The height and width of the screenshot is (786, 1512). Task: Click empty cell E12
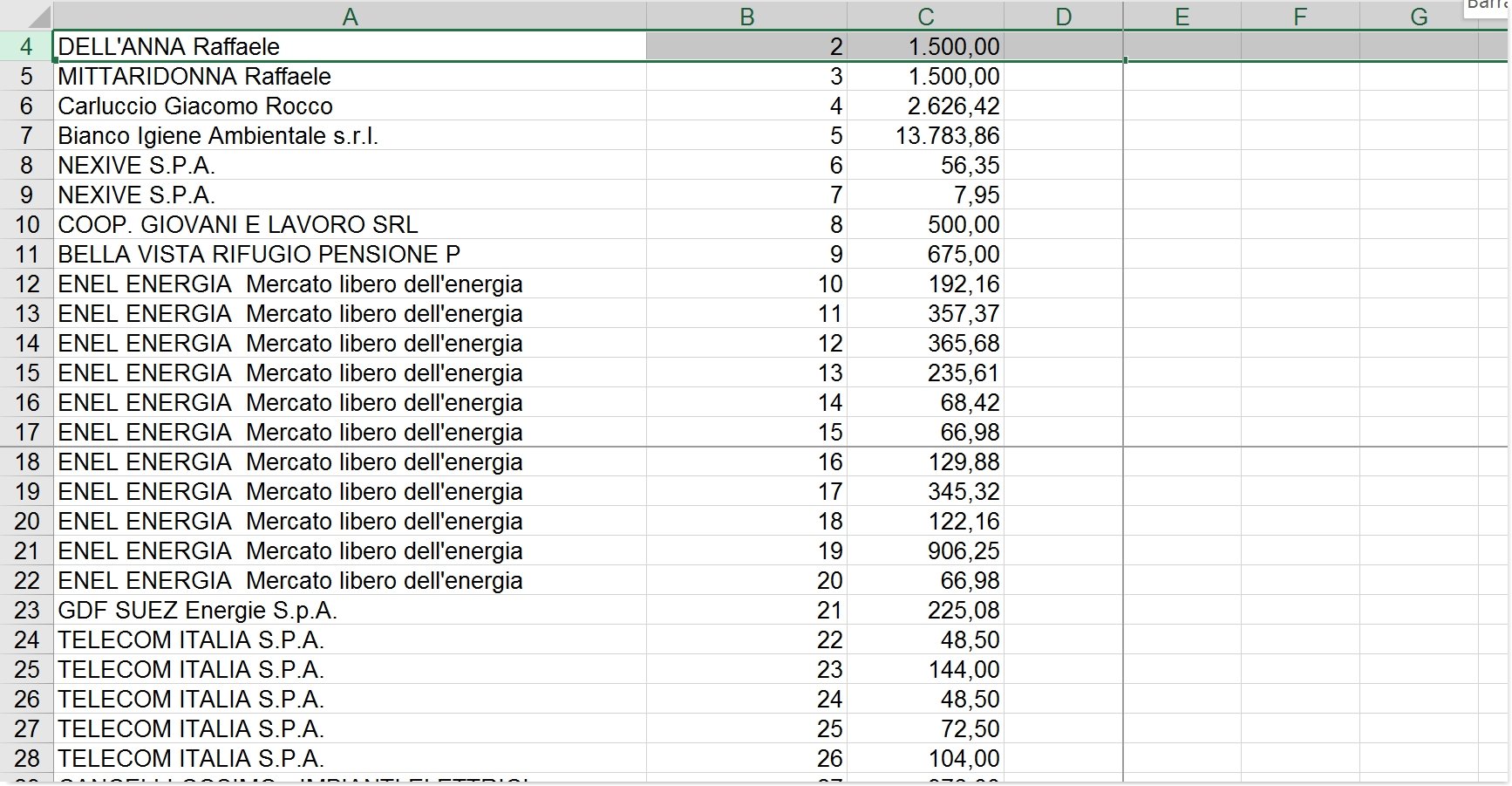pos(1182,284)
